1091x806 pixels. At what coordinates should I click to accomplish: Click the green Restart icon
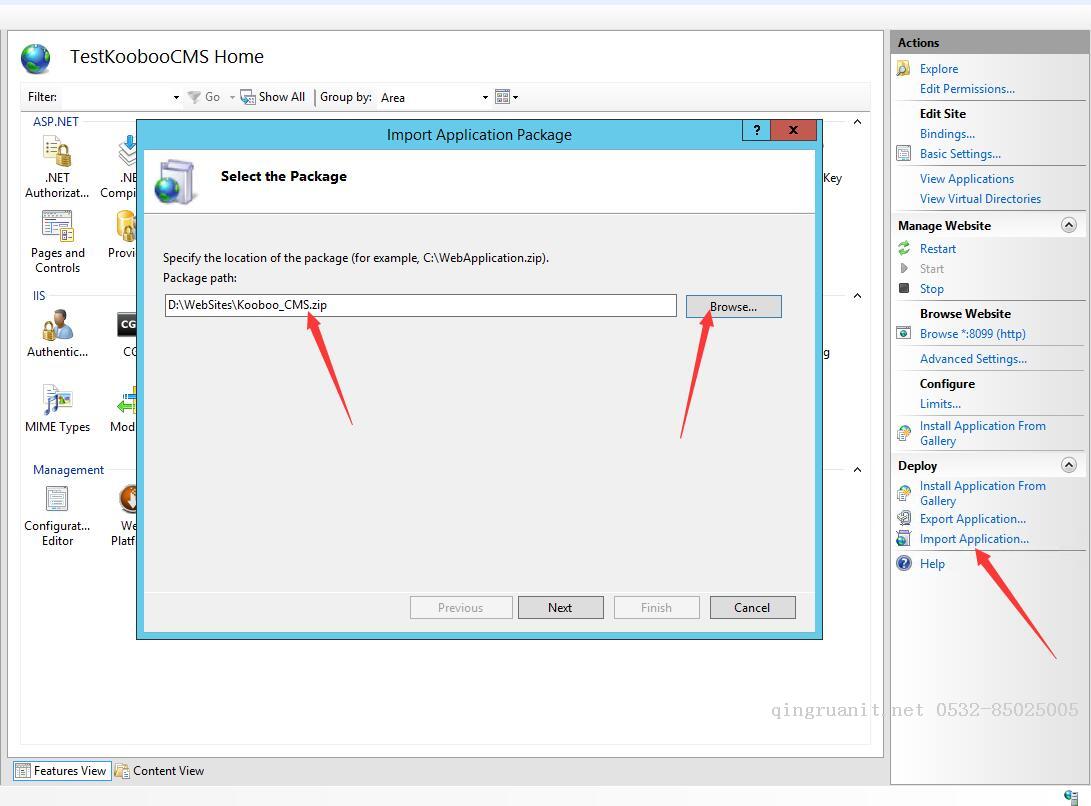coord(904,248)
